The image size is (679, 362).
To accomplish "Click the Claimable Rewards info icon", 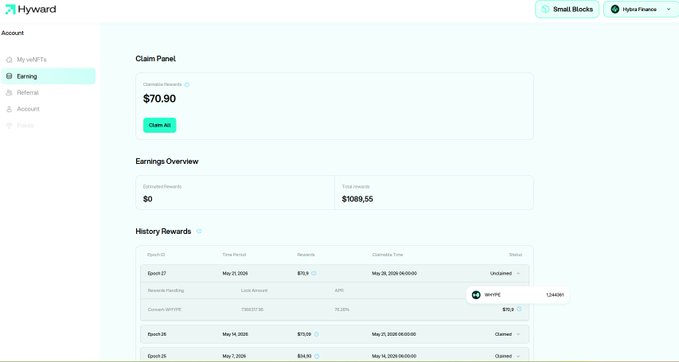I will [187, 85].
